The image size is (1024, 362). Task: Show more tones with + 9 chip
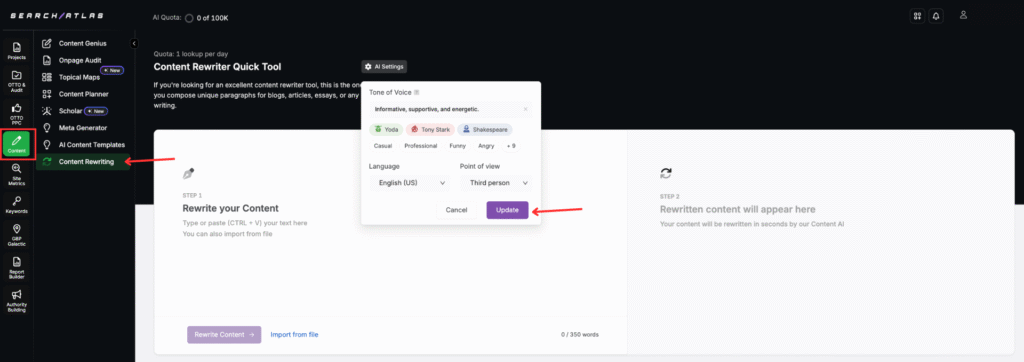[511, 146]
